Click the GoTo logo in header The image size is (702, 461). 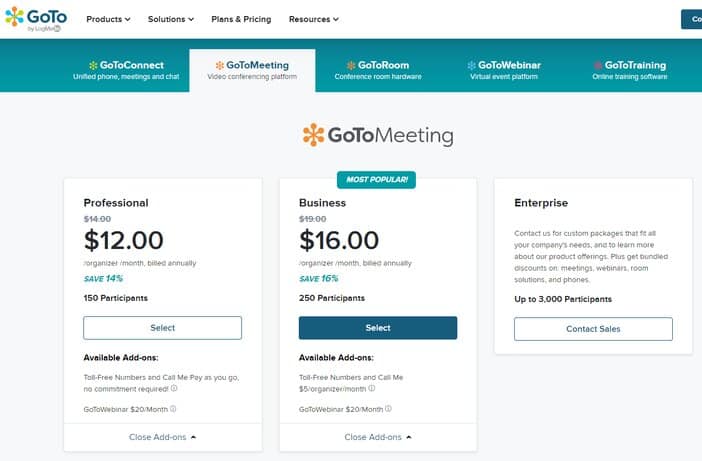pyautogui.click(x=36, y=19)
